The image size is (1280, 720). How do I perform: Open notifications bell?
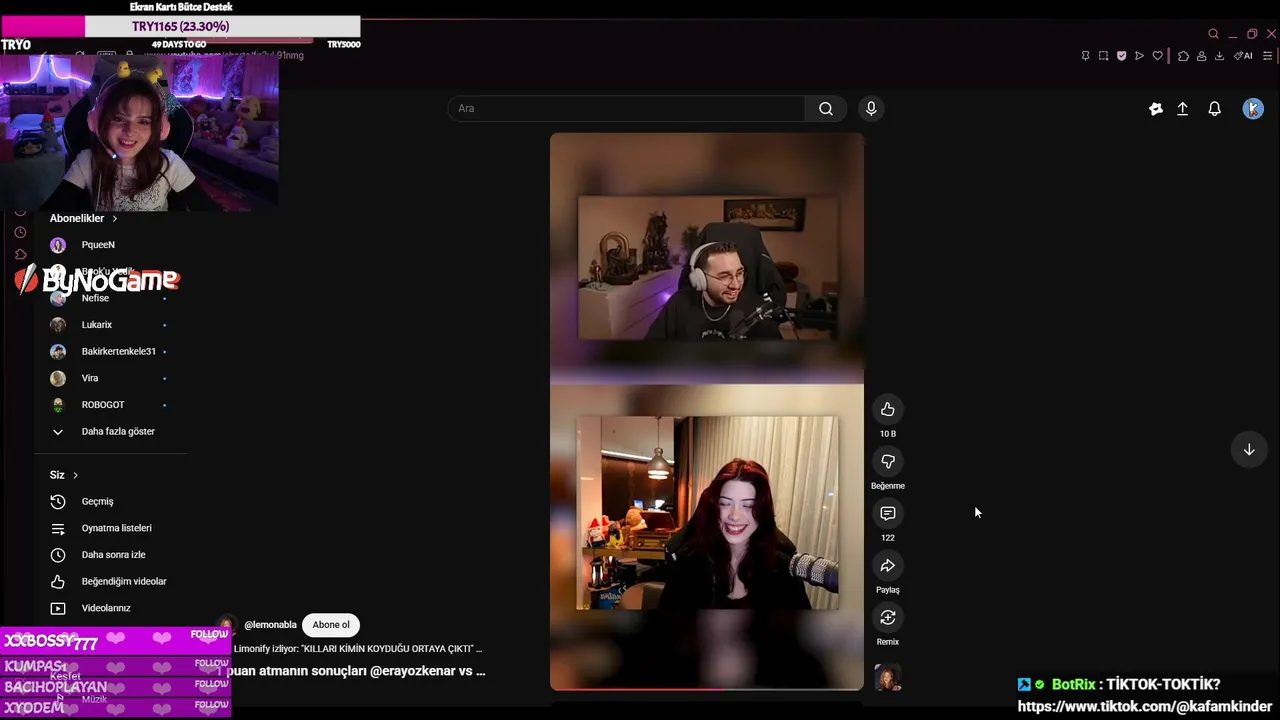(x=1214, y=109)
